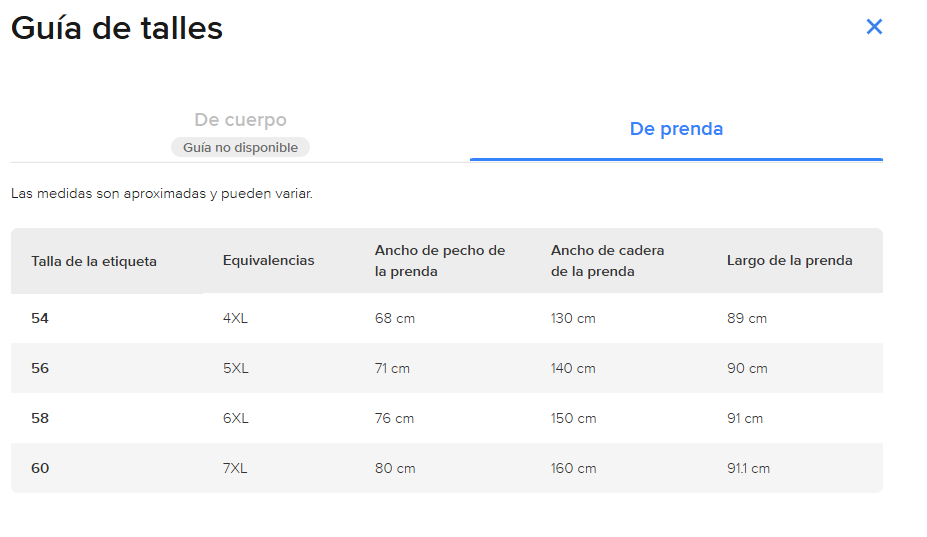
Task: Click the 4XL equivalence cell
Action: pyautogui.click(x=235, y=318)
